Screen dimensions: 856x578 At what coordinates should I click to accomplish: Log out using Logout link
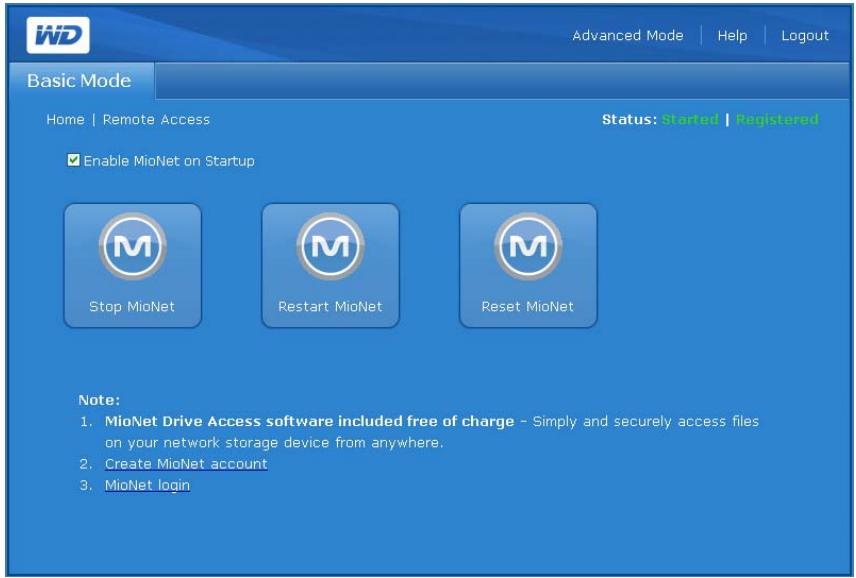[x=805, y=35]
